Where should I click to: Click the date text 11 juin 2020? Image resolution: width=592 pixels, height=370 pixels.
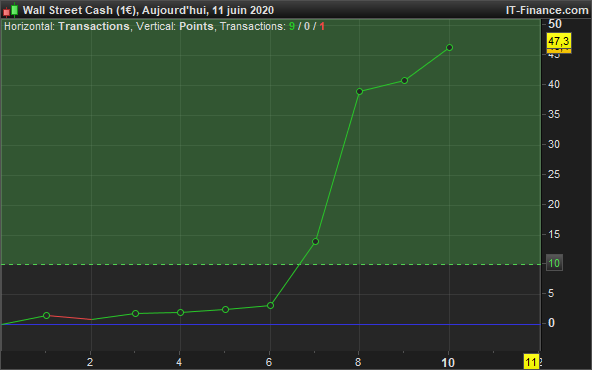coord(243,10)
